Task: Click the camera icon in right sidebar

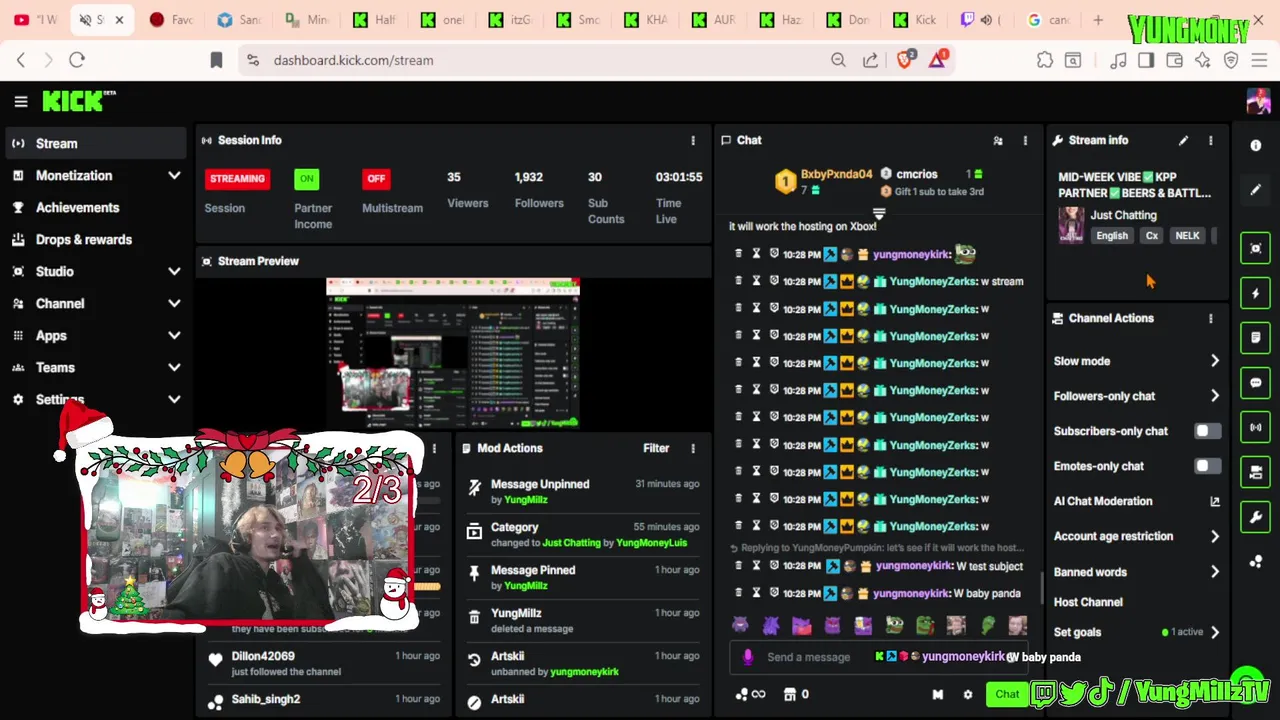Action: [1256, 472]
